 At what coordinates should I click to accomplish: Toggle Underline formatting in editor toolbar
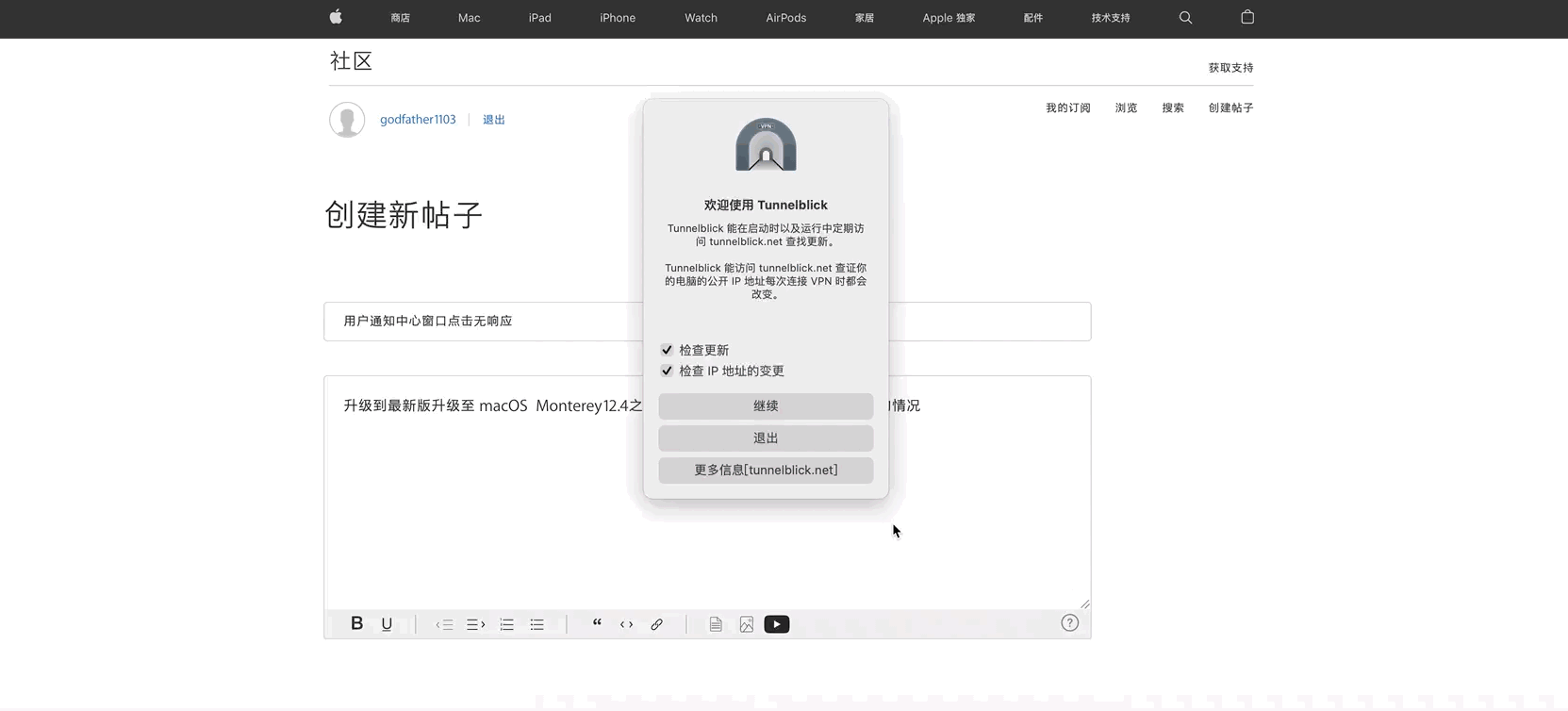pyautogui.click(x=387, y=624)
